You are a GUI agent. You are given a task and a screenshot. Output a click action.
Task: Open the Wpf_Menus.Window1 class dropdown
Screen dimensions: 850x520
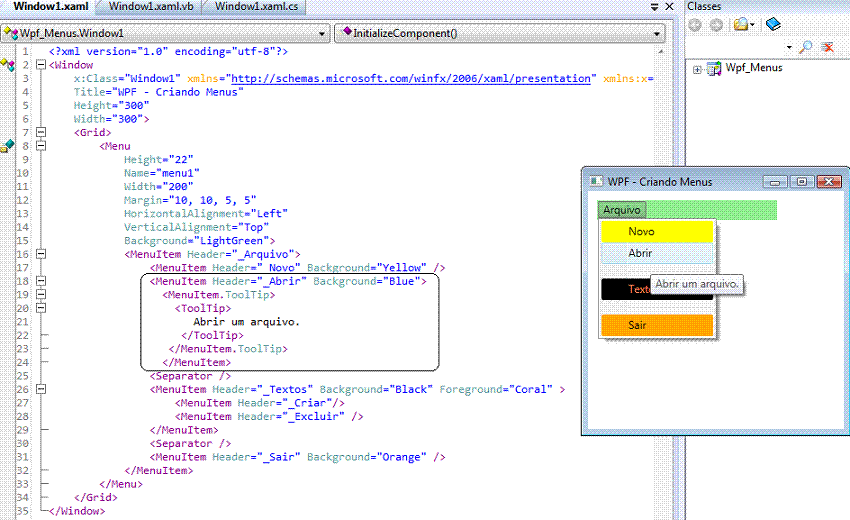[x=321, y=34]
